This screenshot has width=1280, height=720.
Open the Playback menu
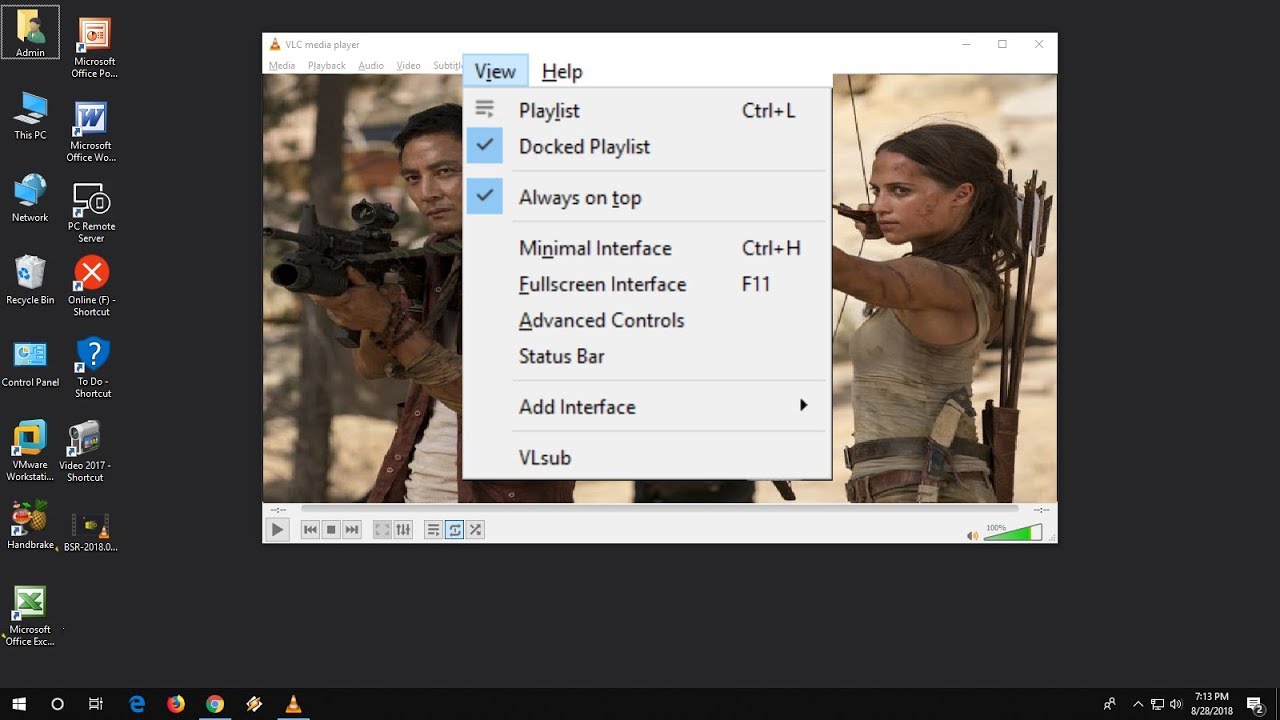[x=326, y=66]
